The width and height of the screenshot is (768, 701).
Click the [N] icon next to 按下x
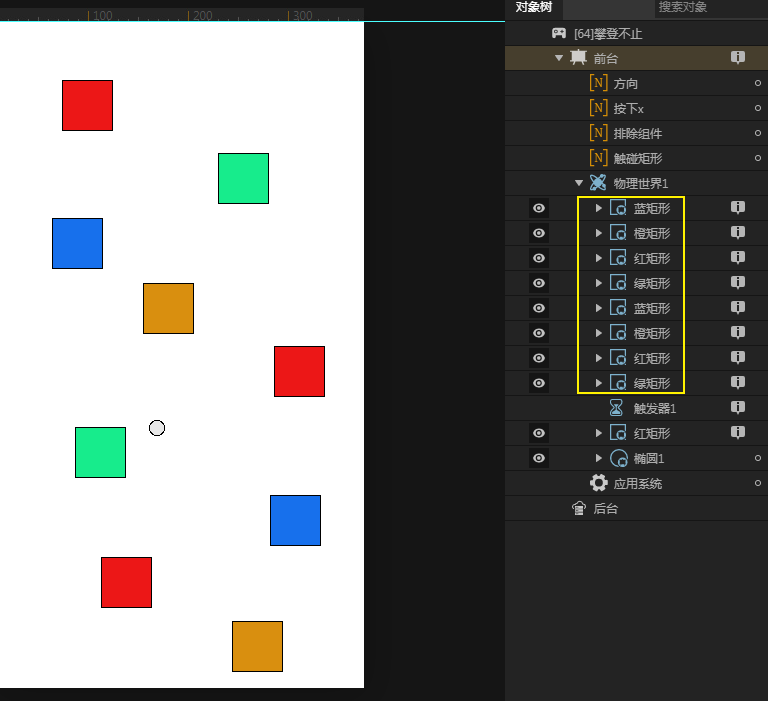pyautogui.click(x=599, y=108)
